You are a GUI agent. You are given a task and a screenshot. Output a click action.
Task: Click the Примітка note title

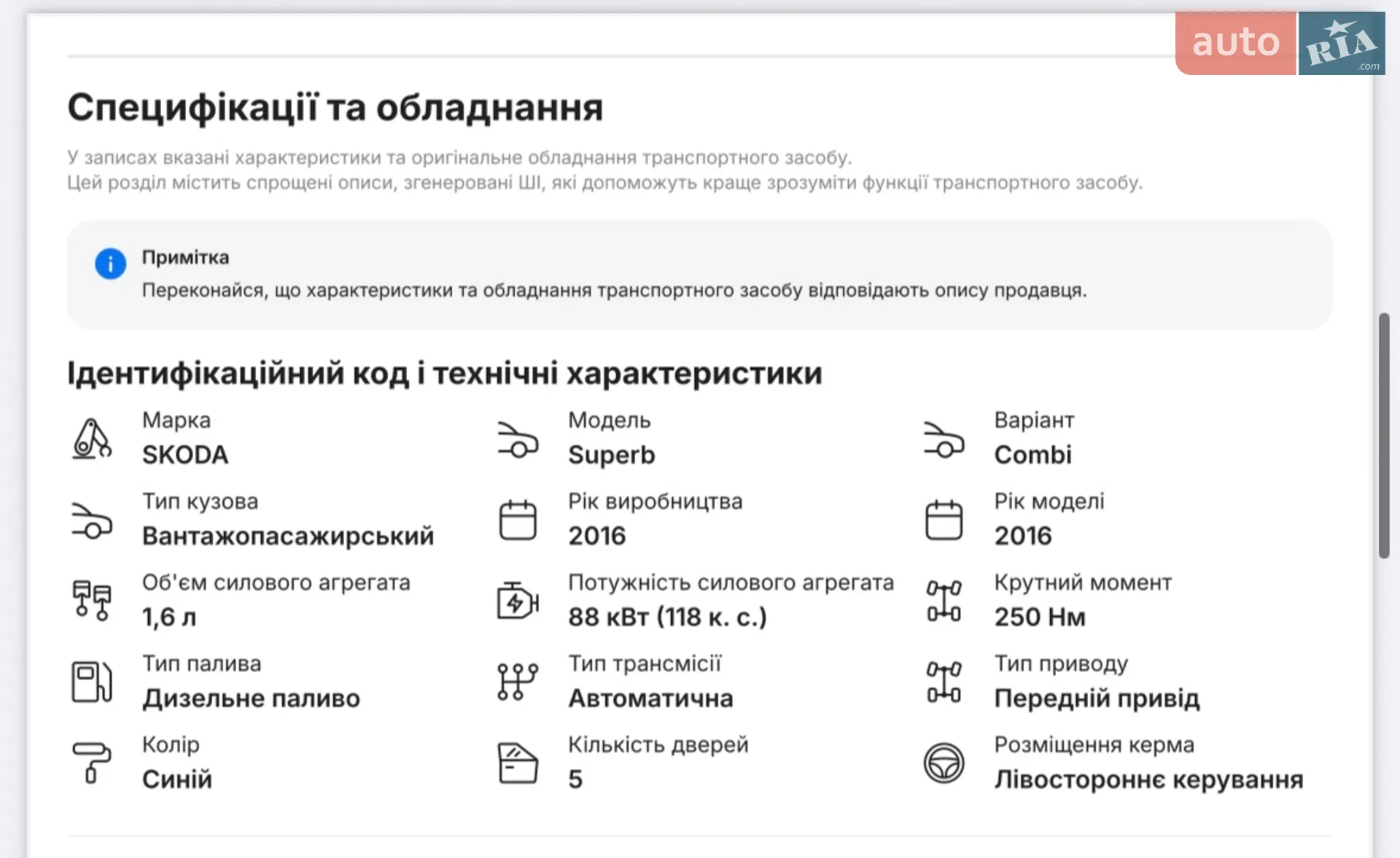pos(185,257)
